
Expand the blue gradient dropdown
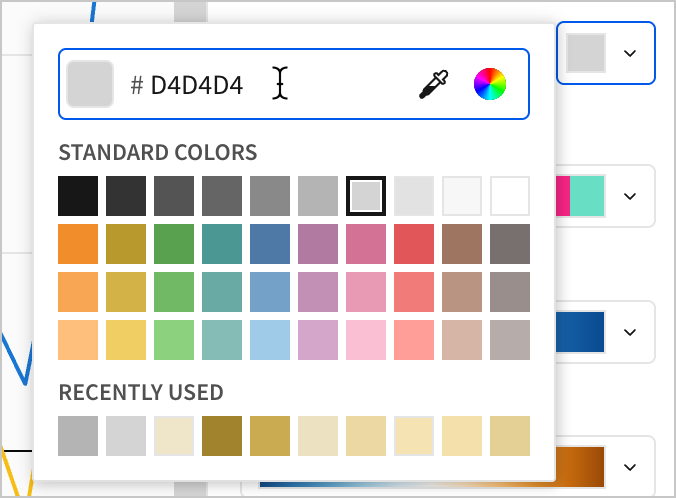tap(630, 332)
